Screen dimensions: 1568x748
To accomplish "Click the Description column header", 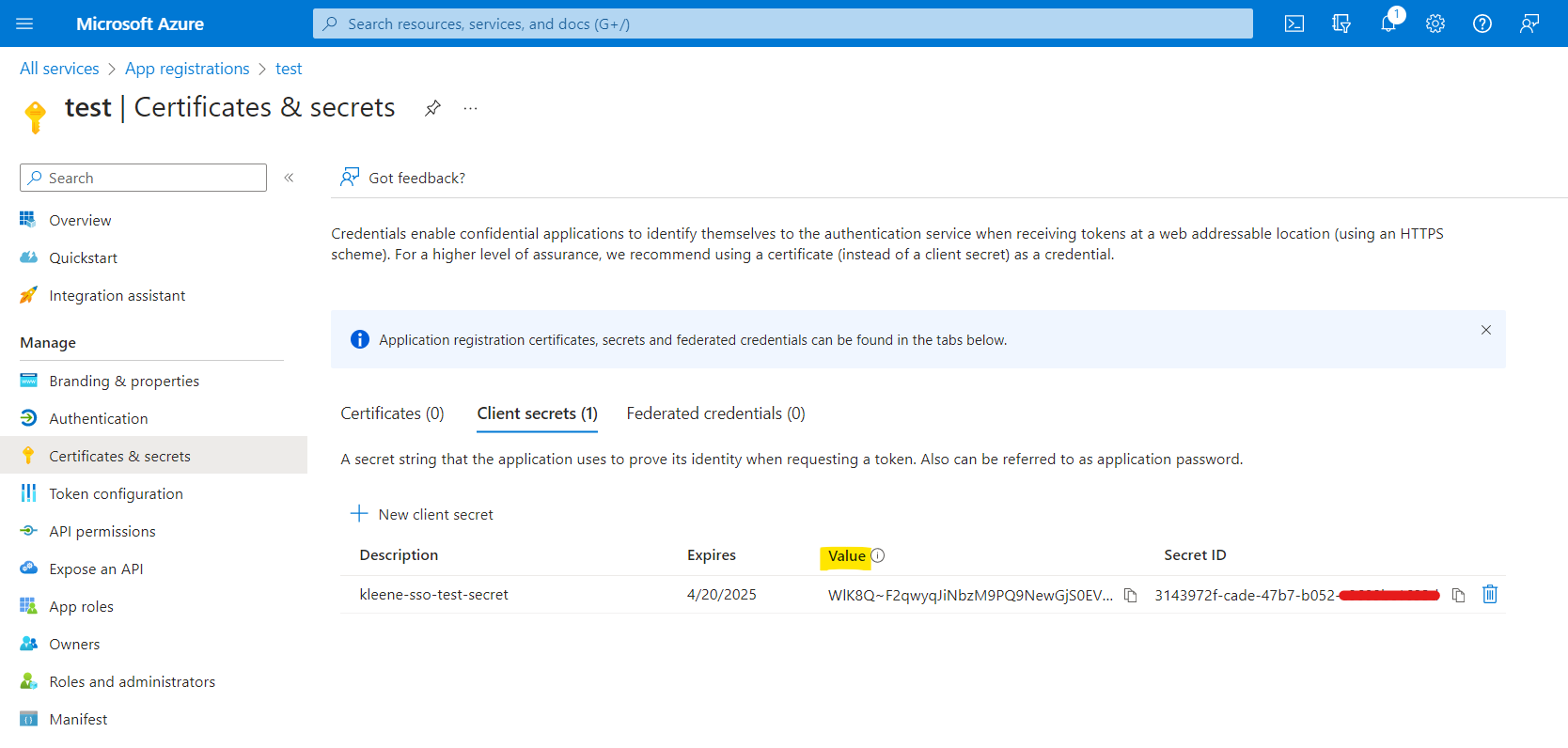I will tap(399, 555).
